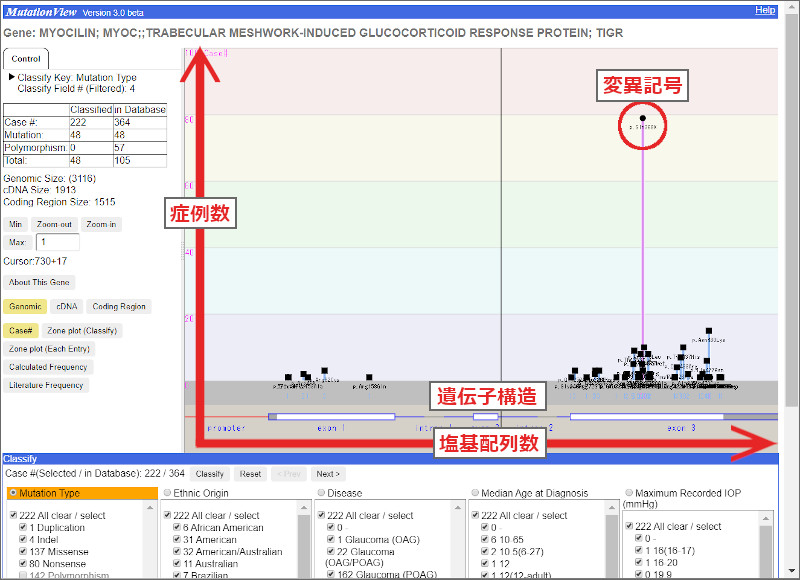
Task: Open the Control tab
Action: pyautogui.click(x=26, y=59)
